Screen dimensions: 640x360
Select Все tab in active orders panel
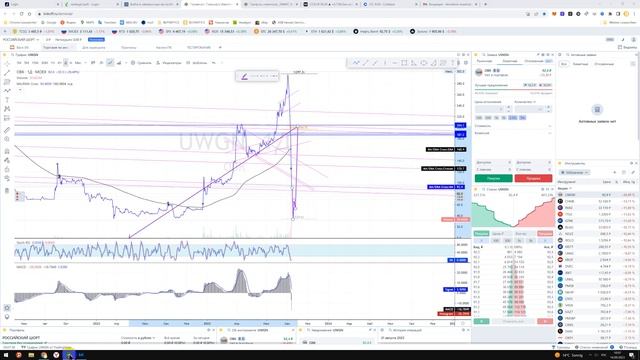coord(564,64)
